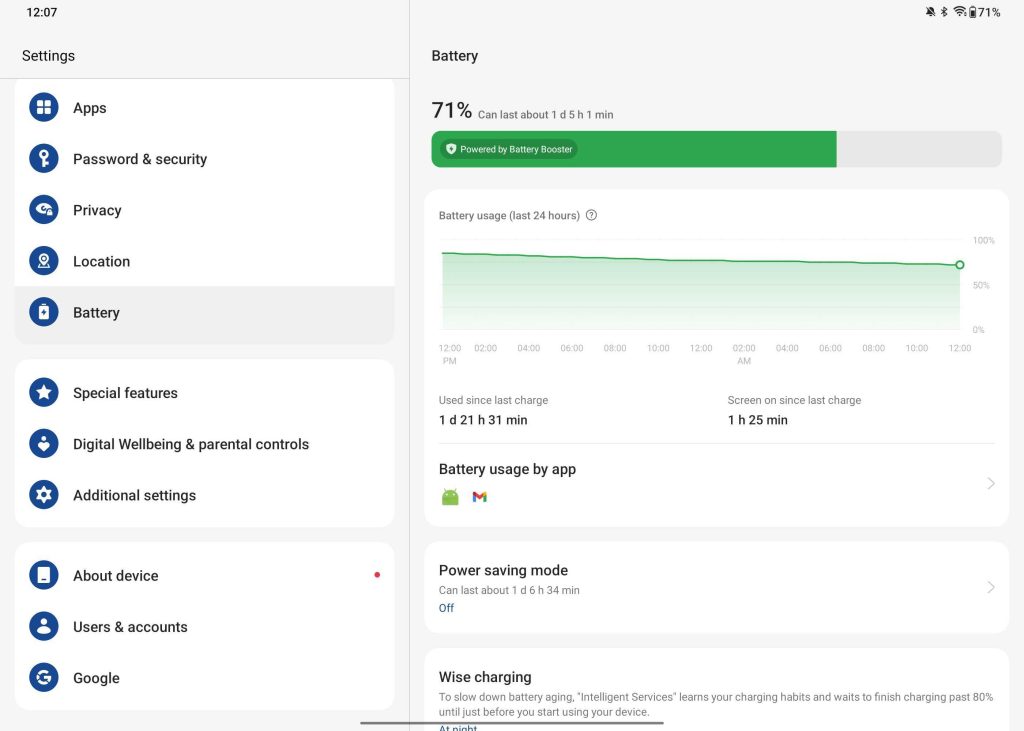Tap the Gmail icon under battery usage
1024x731 pixels.
click(480, 497)
